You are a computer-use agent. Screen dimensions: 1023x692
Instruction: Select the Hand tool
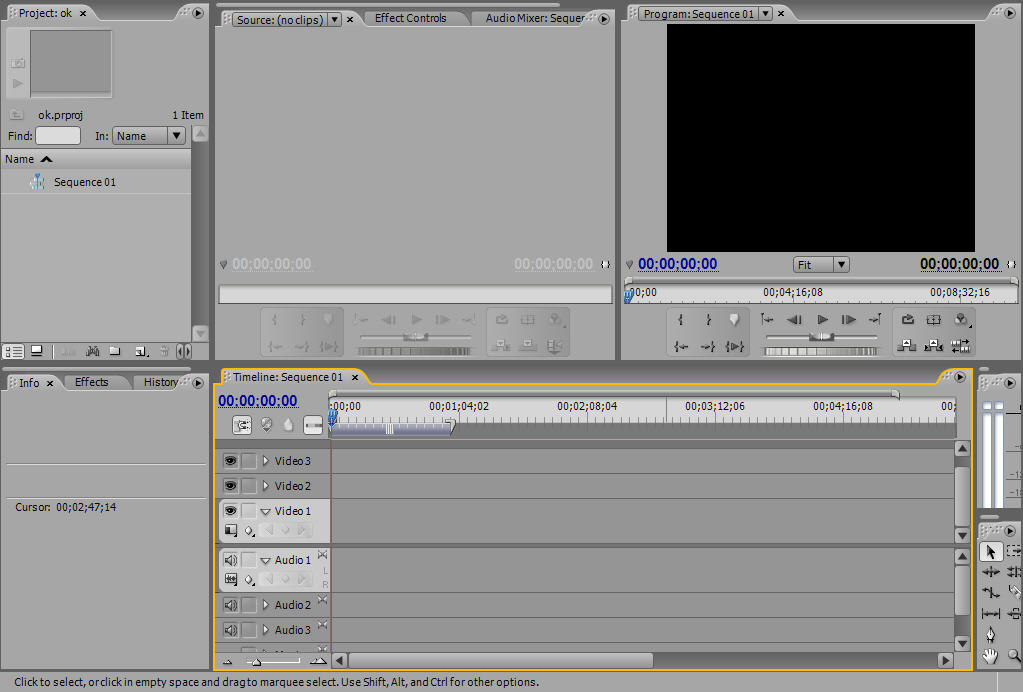point(991,656)
